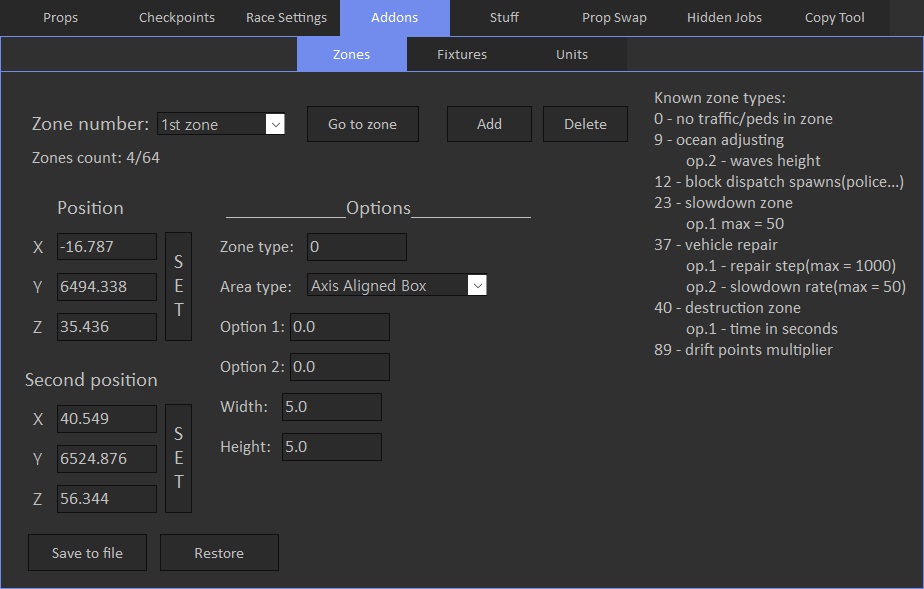The height and width of the screenshot is (589, 924).
Task: Click the Second position Y field
Action: tap(107, 459)
